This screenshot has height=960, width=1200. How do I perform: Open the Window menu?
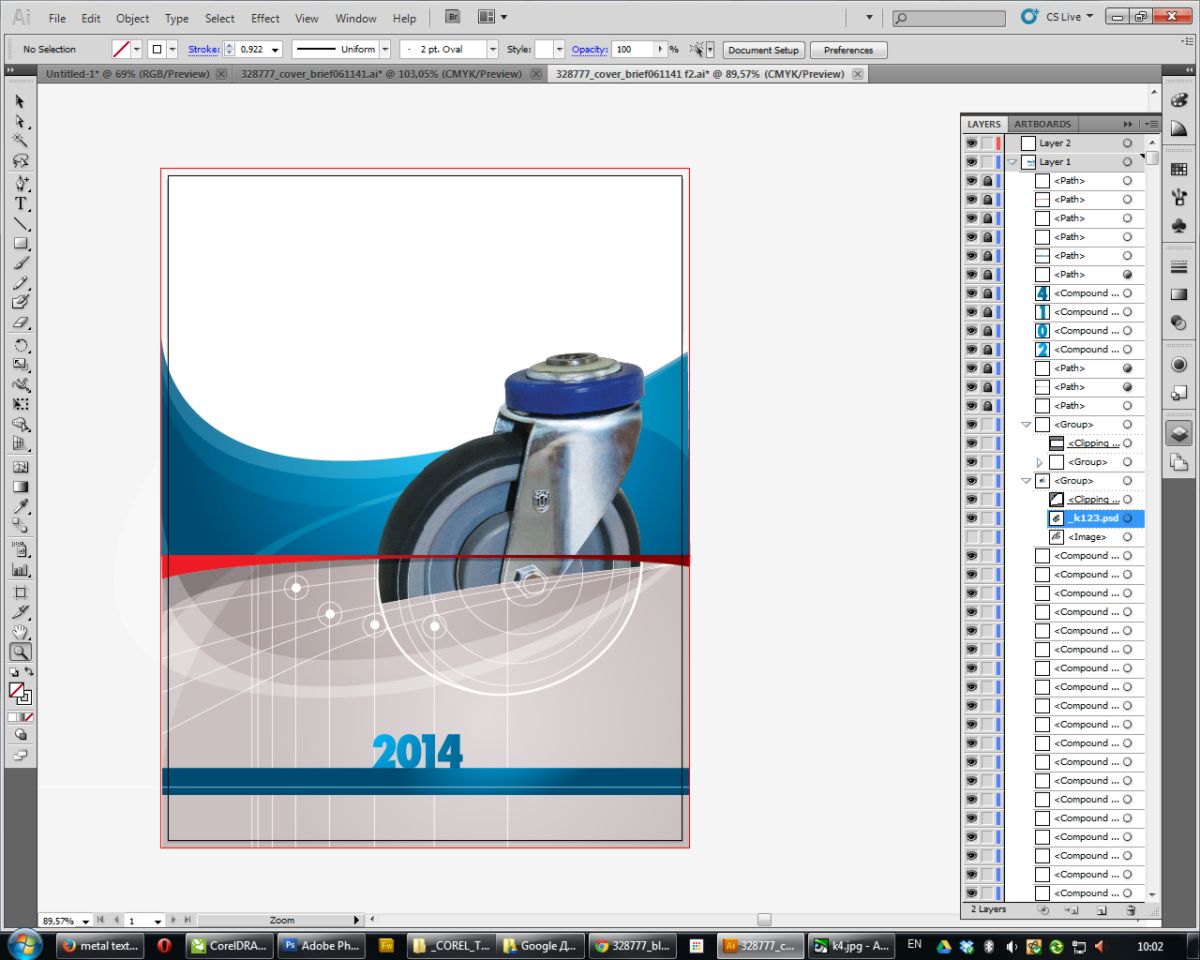click(355, 17)
